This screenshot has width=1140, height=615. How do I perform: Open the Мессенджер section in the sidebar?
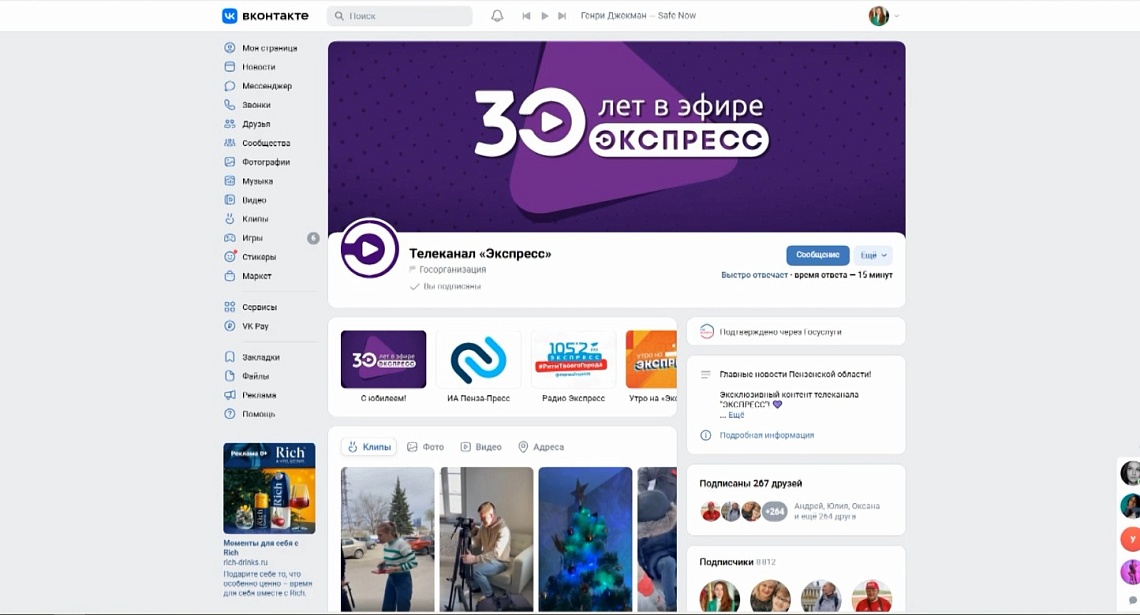pyautogui.click(x=258, y=85)
